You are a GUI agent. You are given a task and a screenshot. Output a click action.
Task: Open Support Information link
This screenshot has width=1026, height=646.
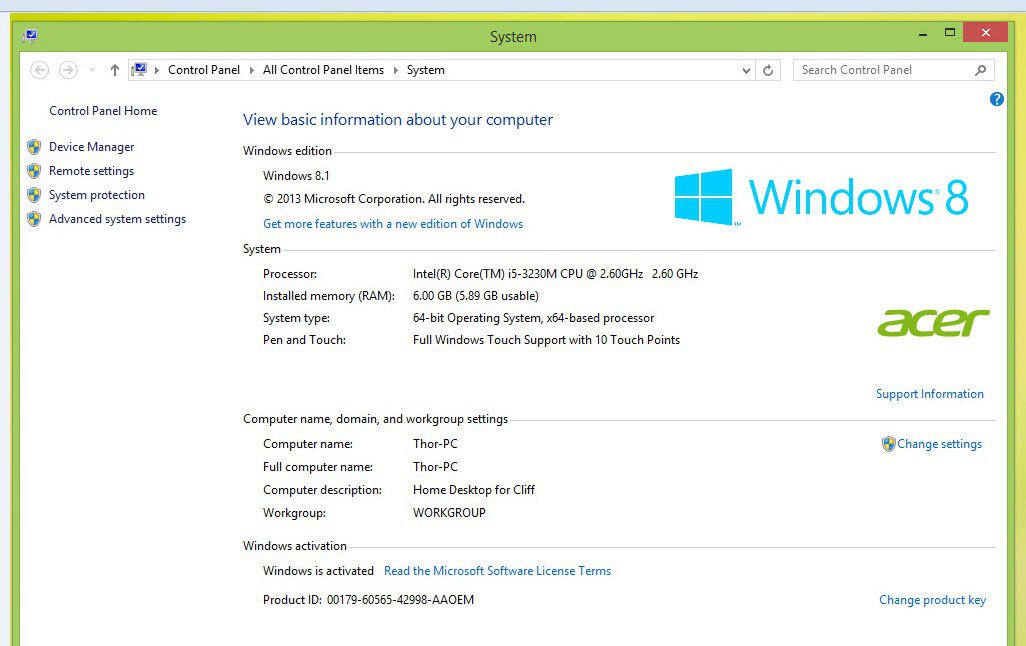pos(930,394)
